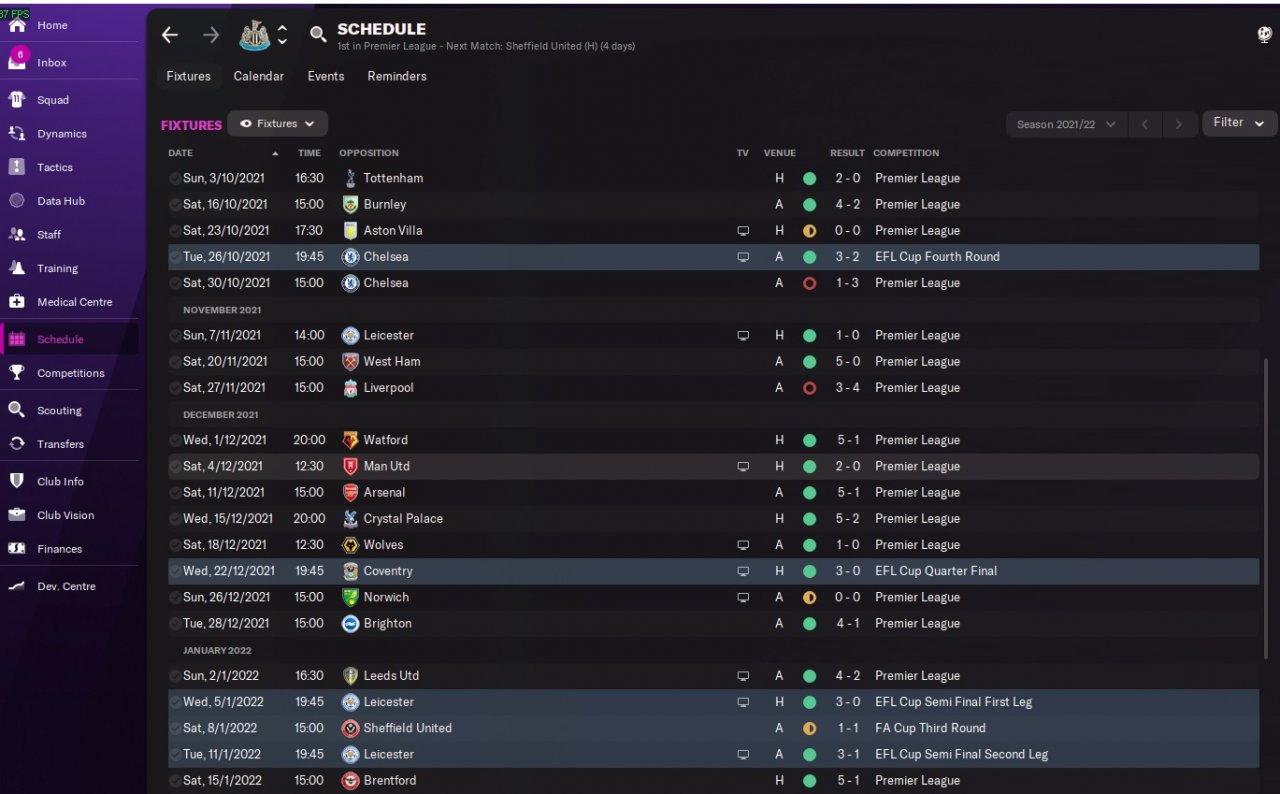The height and width of the screenshot is (794, 1280).
Task: Switch to the Reminders tab
Action: 396,76
